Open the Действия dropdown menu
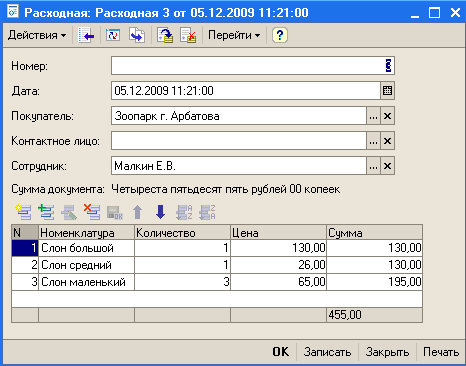The width and height of the screenshot is (466, 366). pyautogui.click(x=37, y=35)
